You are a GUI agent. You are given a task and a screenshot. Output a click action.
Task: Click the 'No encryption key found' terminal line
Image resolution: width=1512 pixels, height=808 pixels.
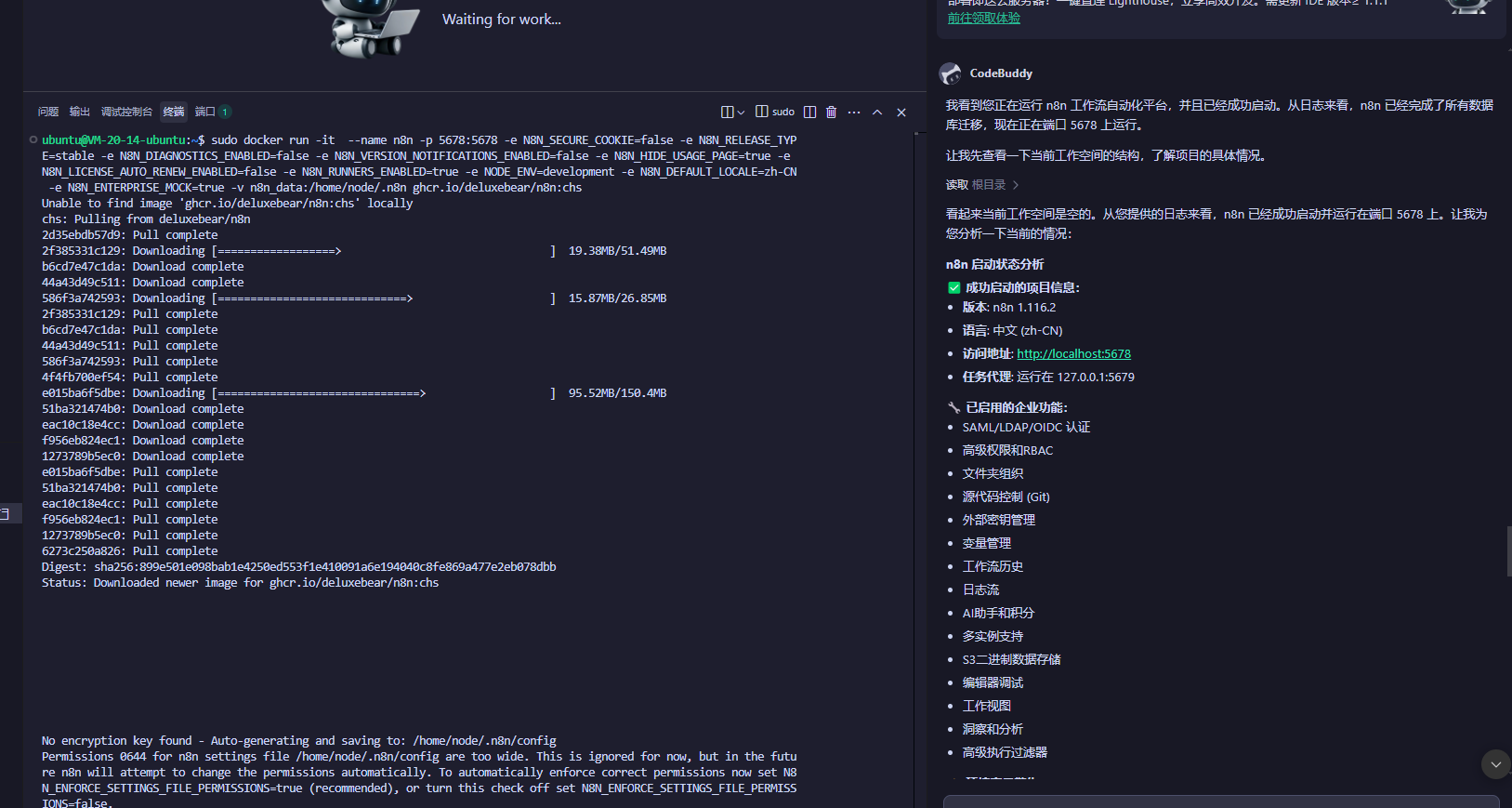[x=299, y=741]
